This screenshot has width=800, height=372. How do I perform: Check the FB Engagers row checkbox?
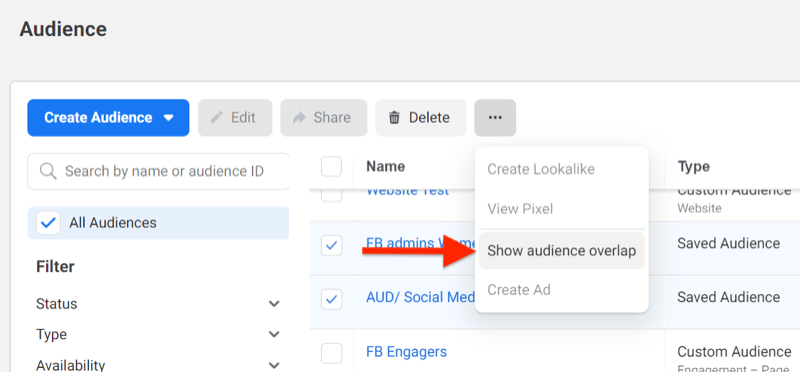[x=332, y=353]
